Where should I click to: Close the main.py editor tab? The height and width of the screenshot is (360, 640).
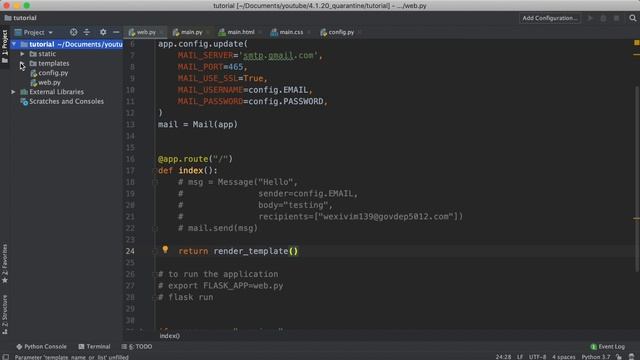209,32
